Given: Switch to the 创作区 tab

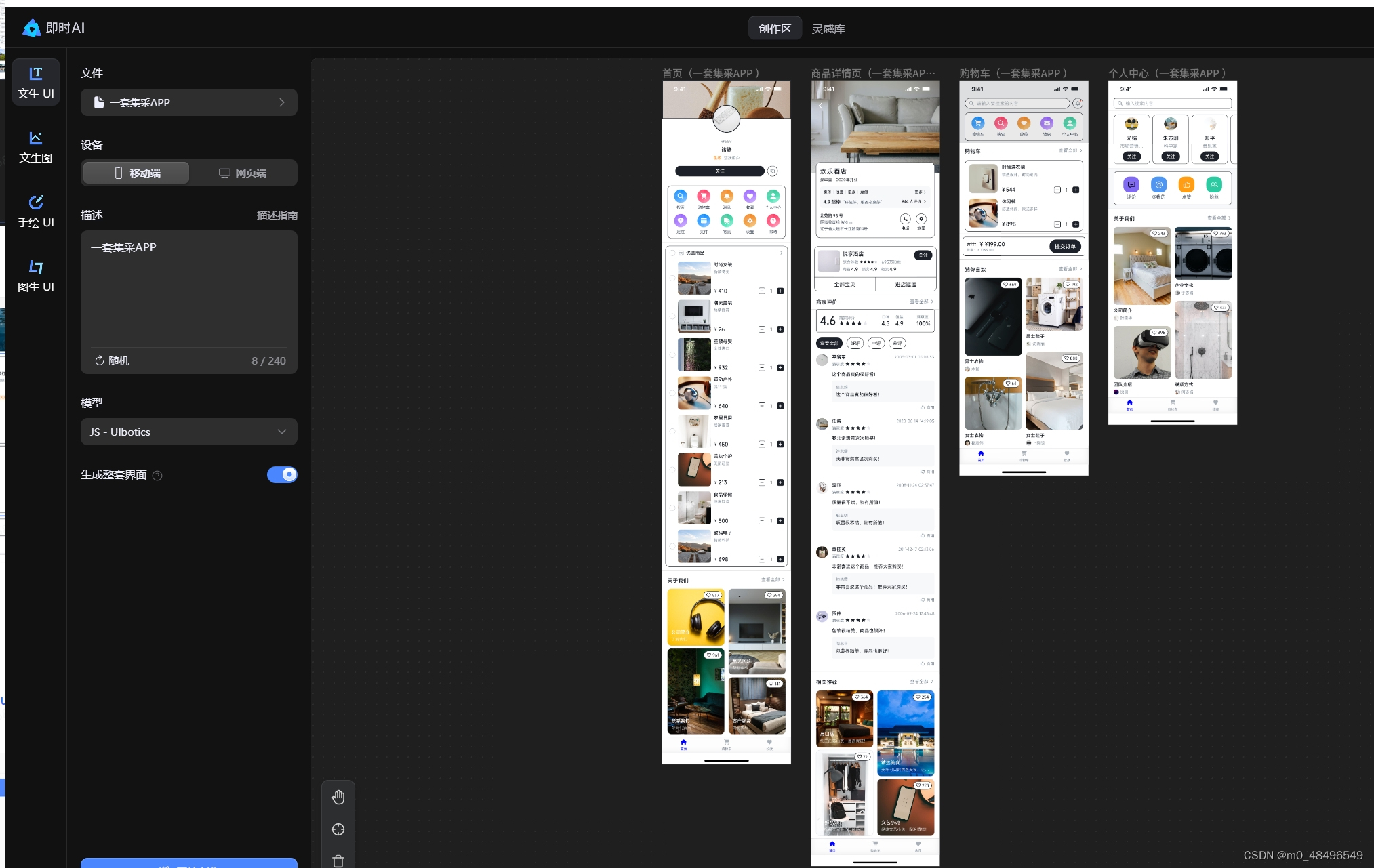Looking at the screenshot, I should 775,28.
